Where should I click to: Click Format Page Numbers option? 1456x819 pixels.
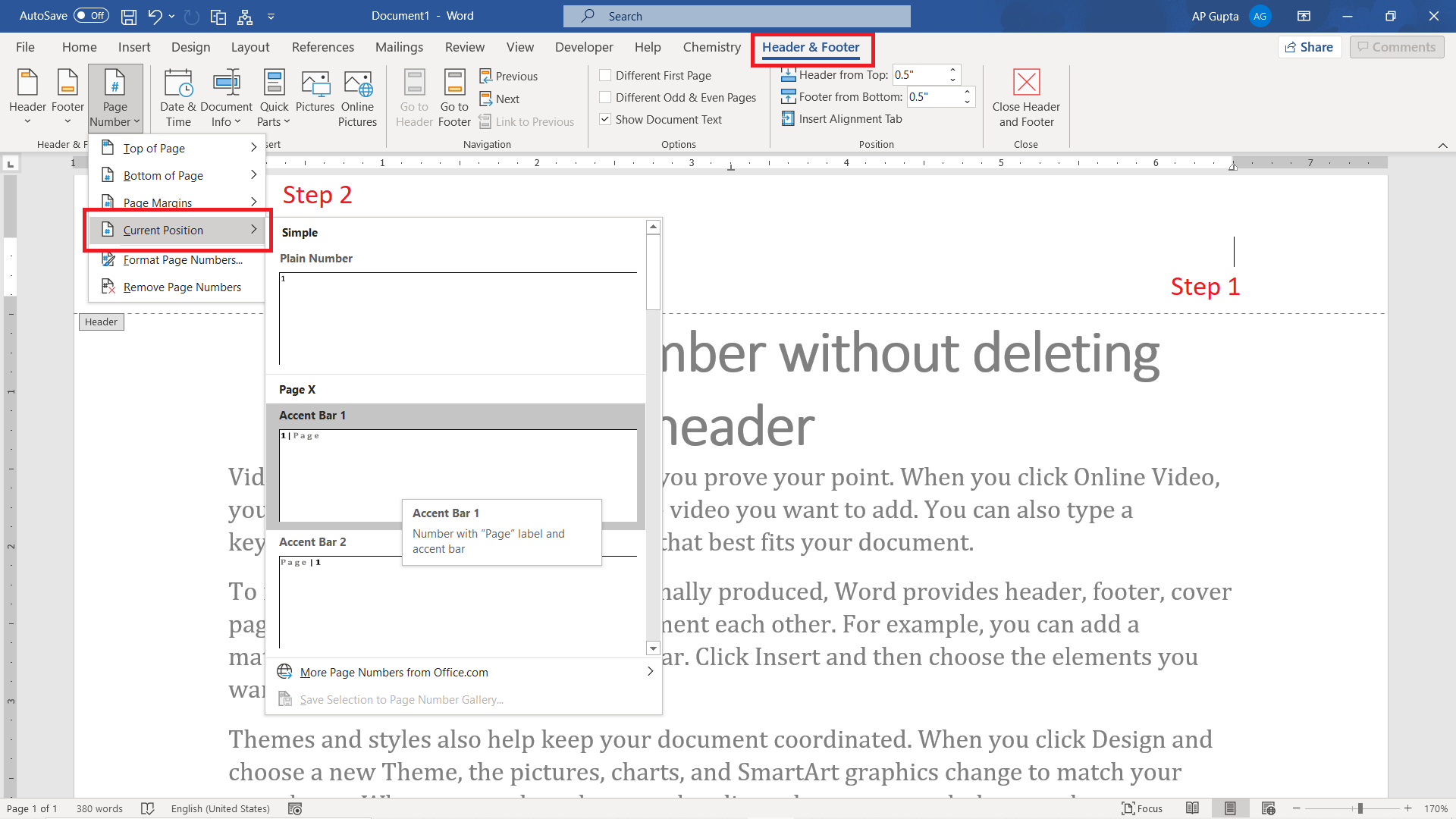(x=182, y=259)
